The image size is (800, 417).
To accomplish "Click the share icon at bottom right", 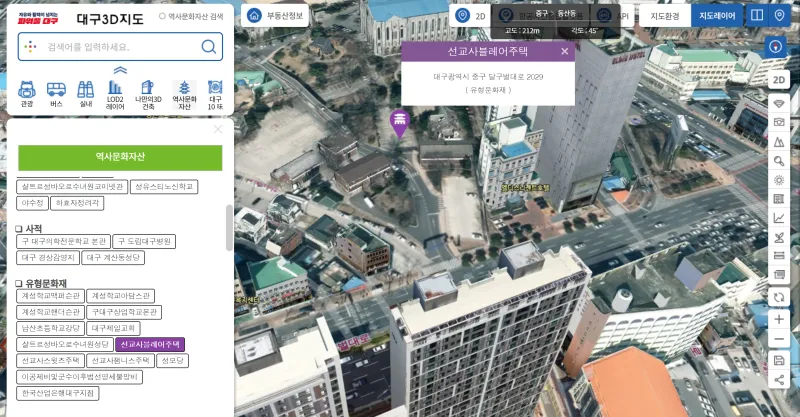I will coord(779,380).
